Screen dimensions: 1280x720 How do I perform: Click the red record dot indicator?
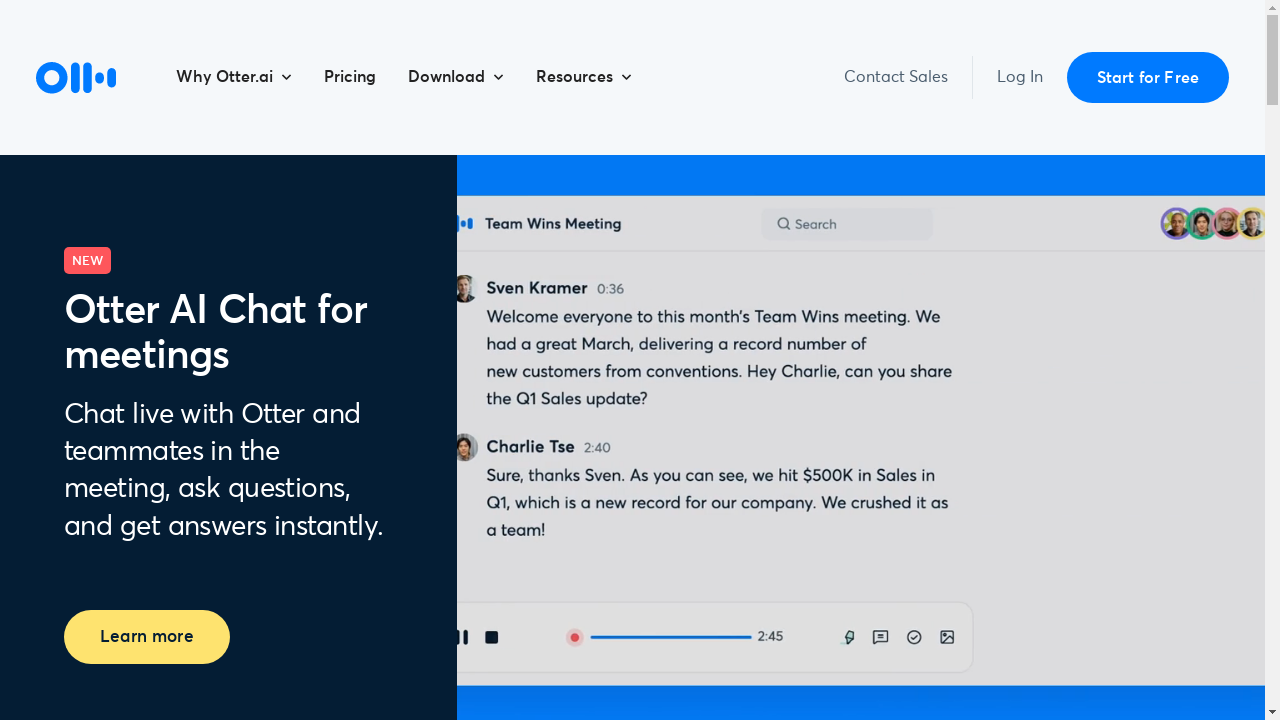(575, 637)
